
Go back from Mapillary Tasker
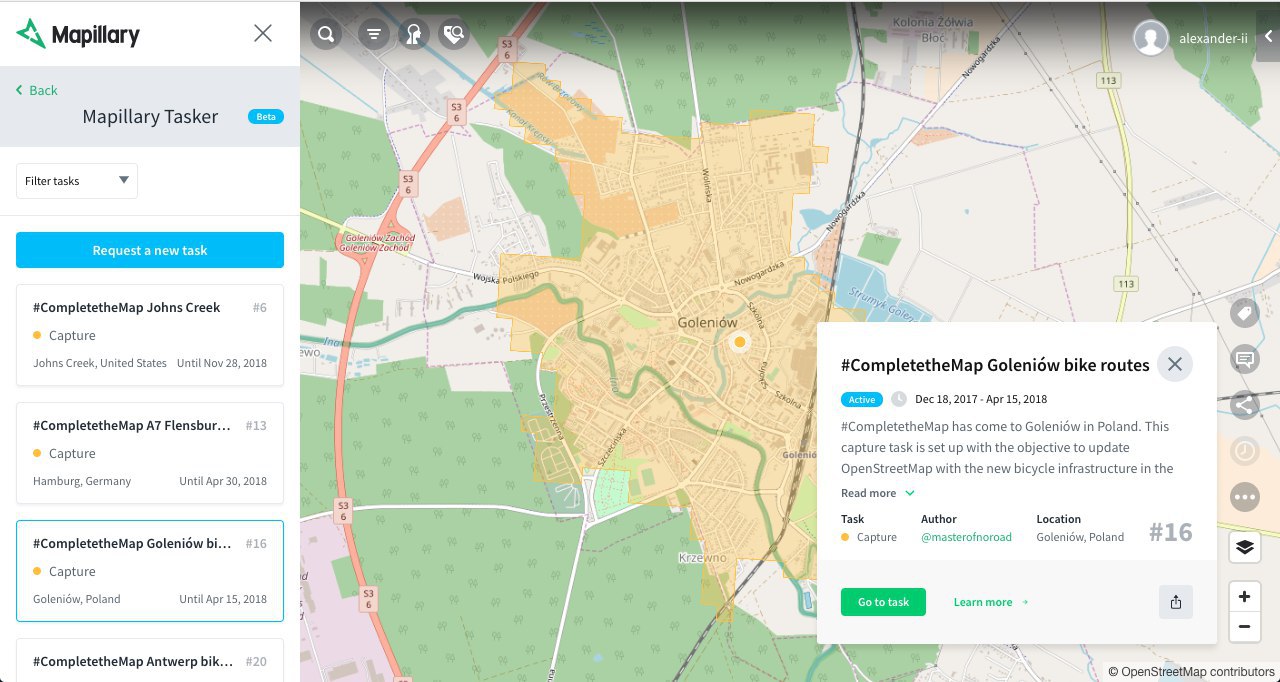pos(37,90)
